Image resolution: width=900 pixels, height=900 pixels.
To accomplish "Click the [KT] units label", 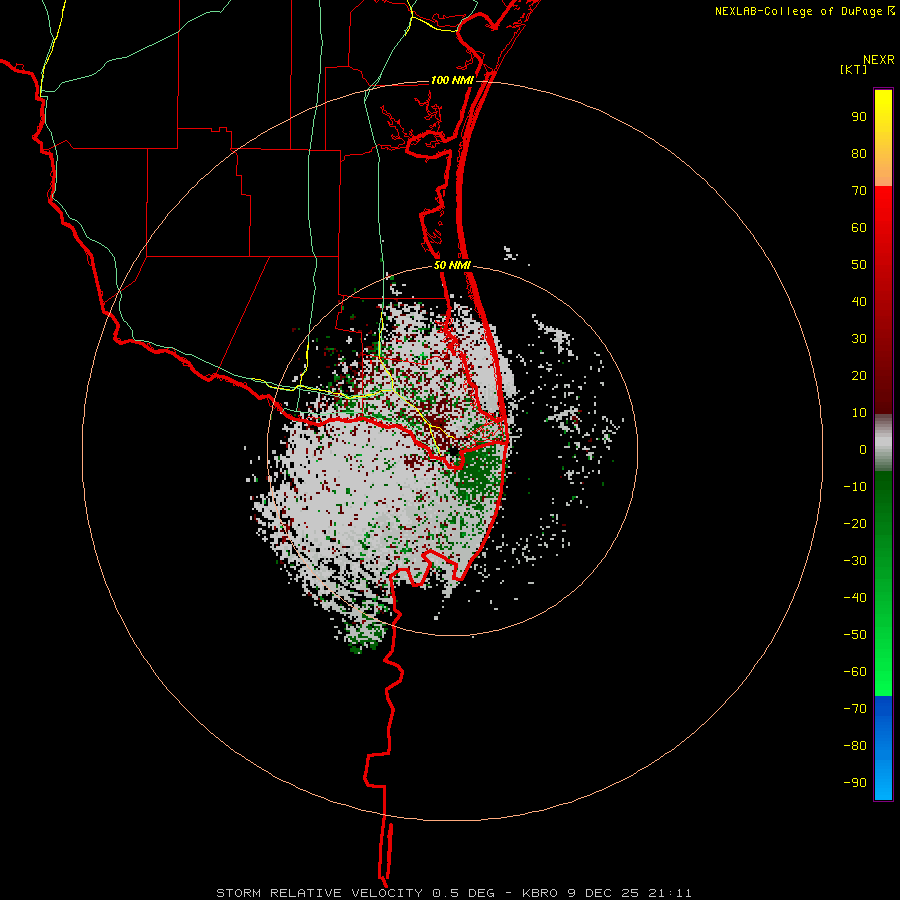I will (x=854, y=69).
